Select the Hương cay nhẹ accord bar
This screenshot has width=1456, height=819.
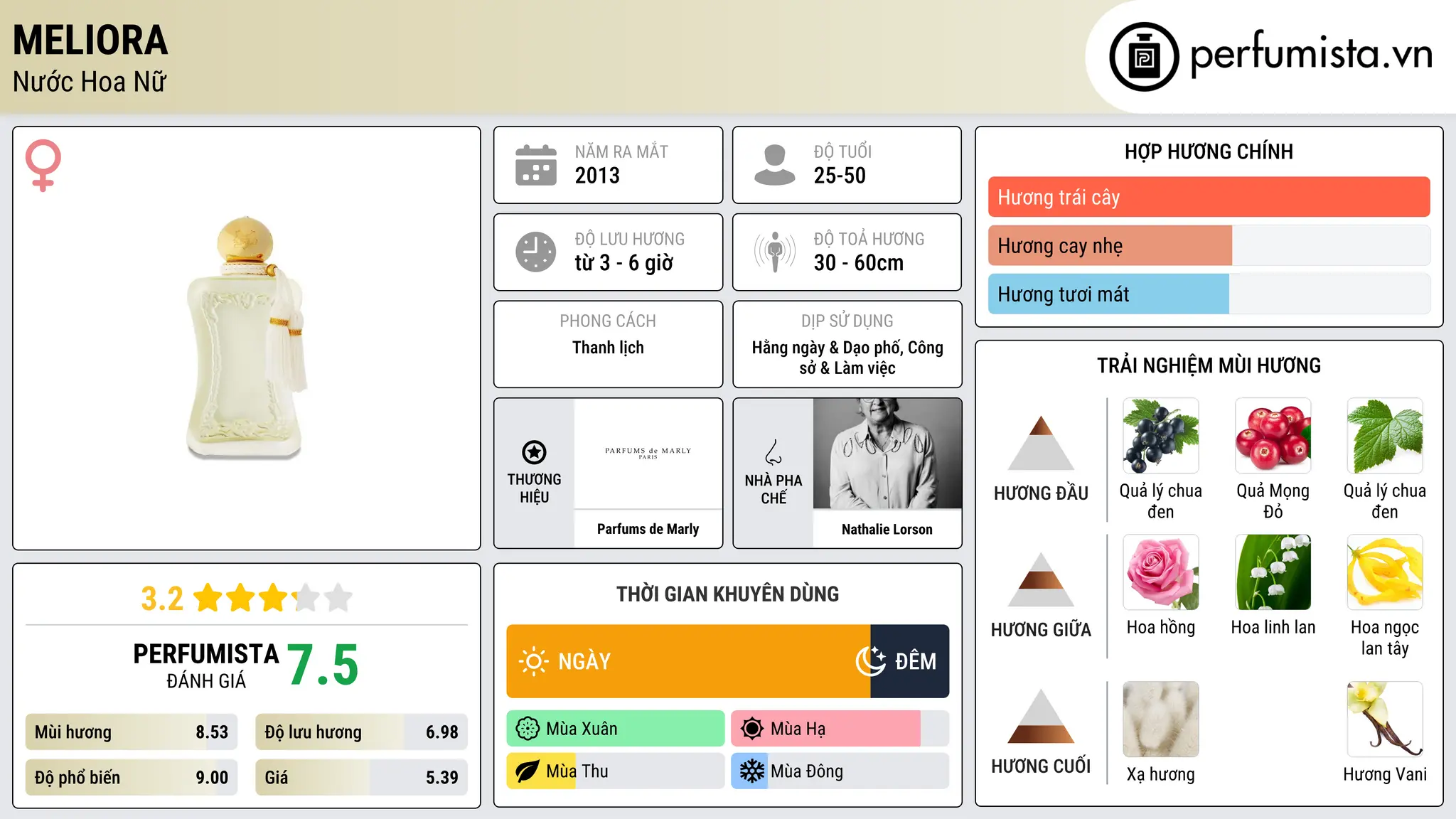click(1209, 246)
